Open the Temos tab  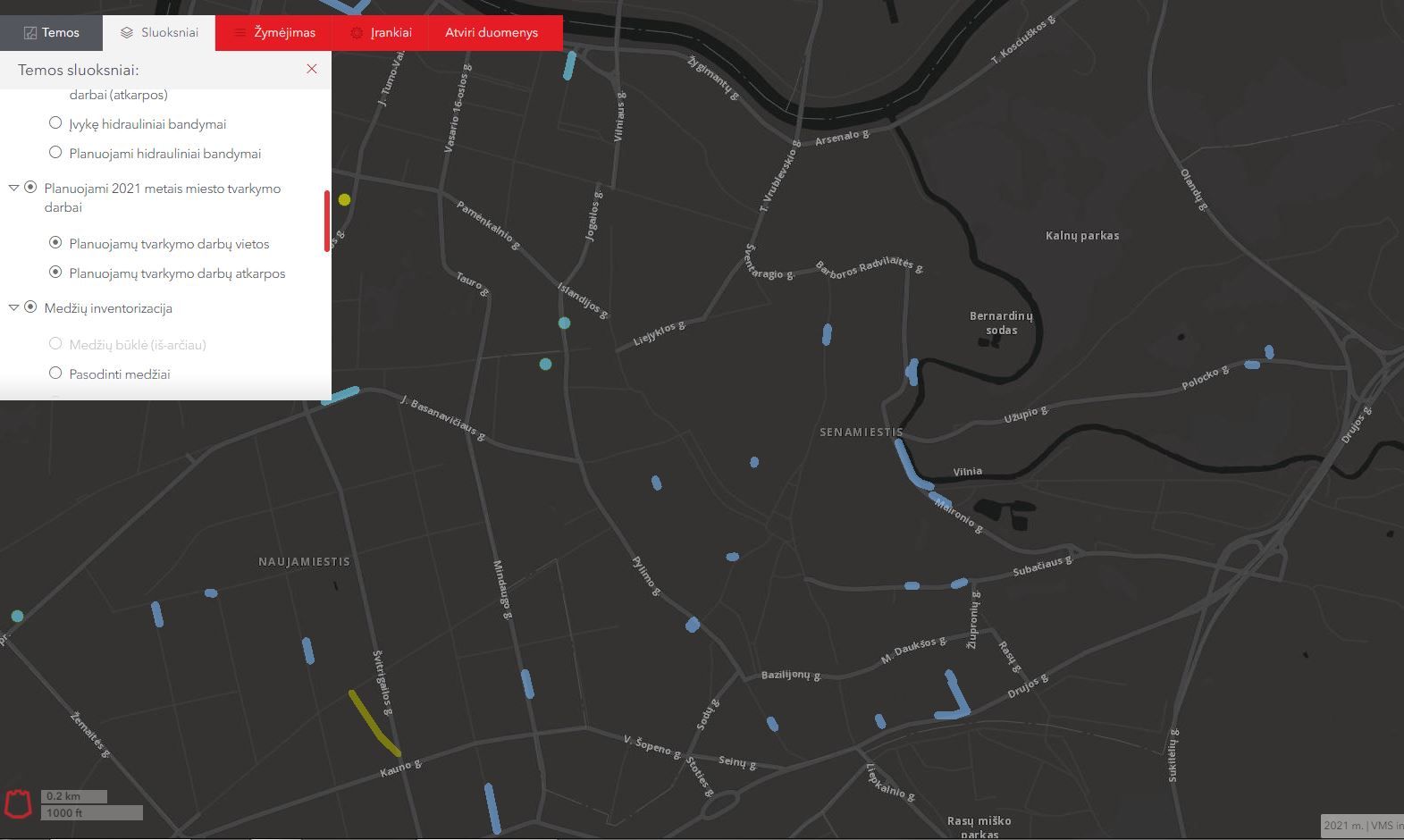[x=51, y=32]
